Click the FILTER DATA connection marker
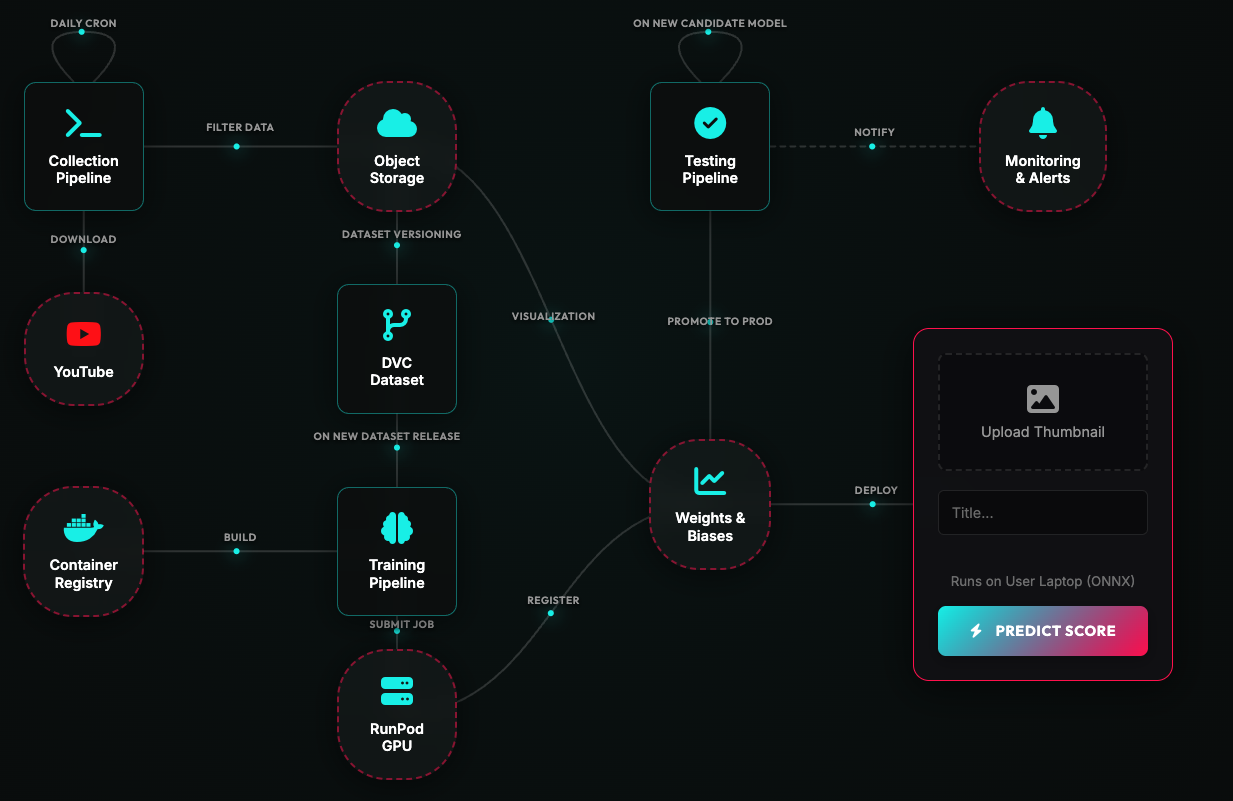 pos(236,146)
